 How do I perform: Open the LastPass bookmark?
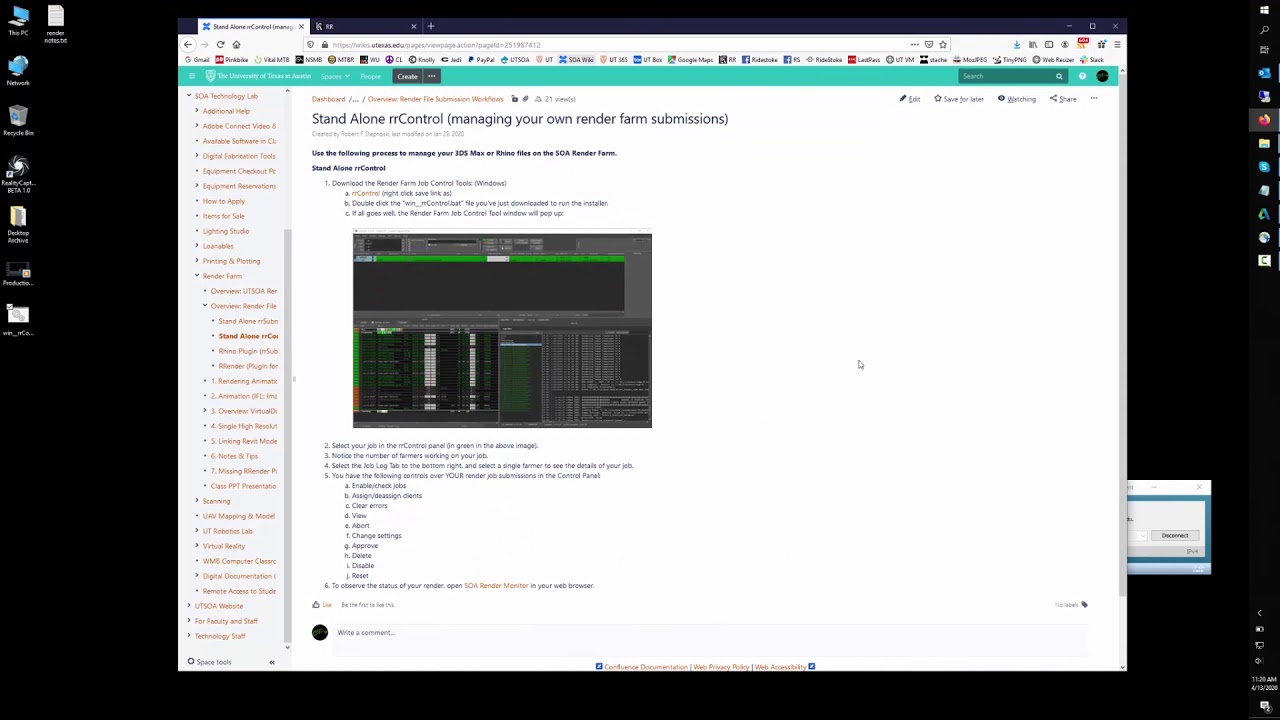pyautogui.click(x=864, y=60)
